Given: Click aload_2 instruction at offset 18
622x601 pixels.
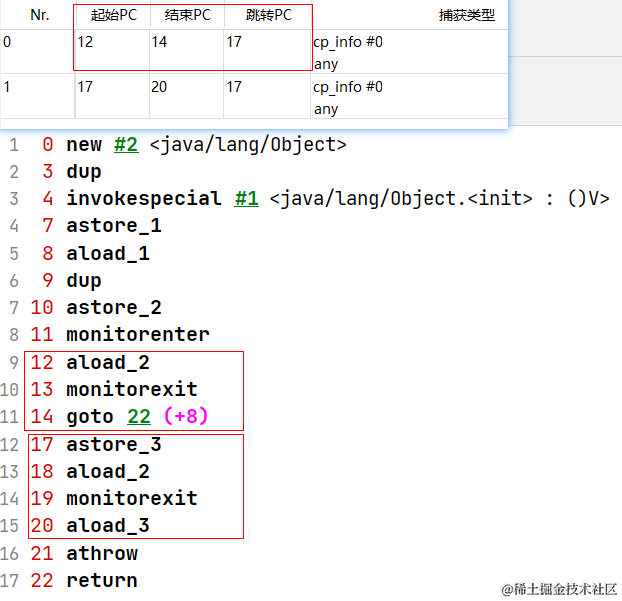Looking at the screenshot, I should (108, 471).
